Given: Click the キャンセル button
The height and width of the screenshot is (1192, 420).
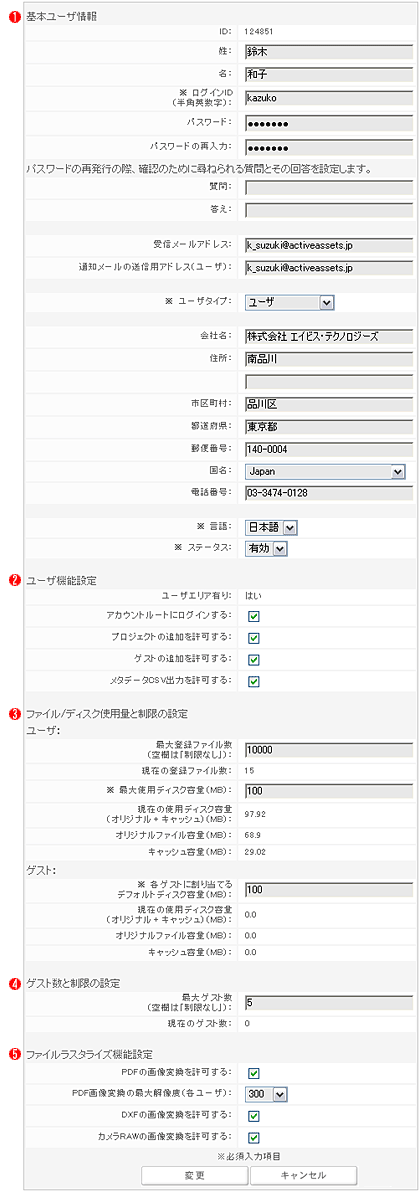Looking at the screenshot, I should tap(304, 1175).
